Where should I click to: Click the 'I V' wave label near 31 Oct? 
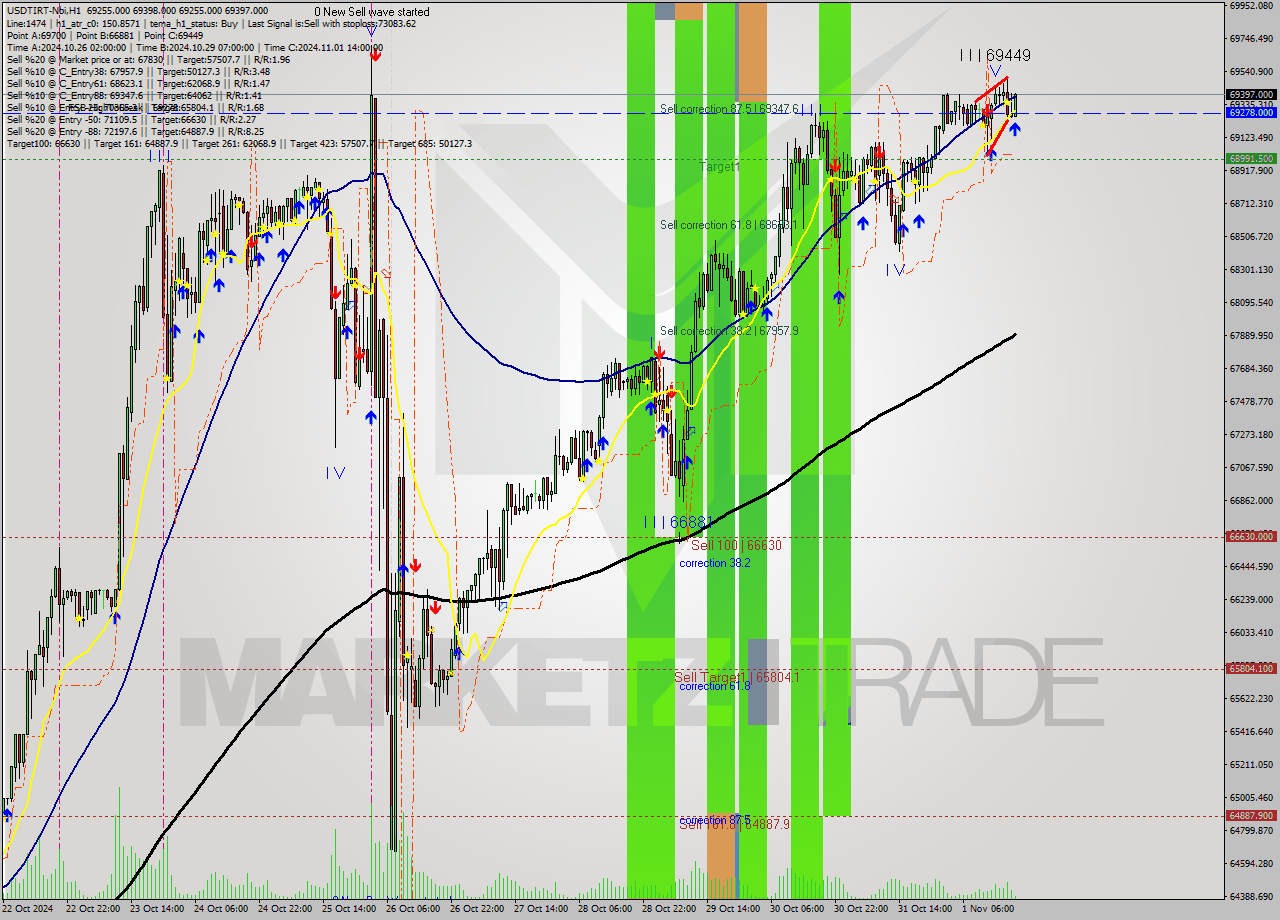tap(895, 269)
